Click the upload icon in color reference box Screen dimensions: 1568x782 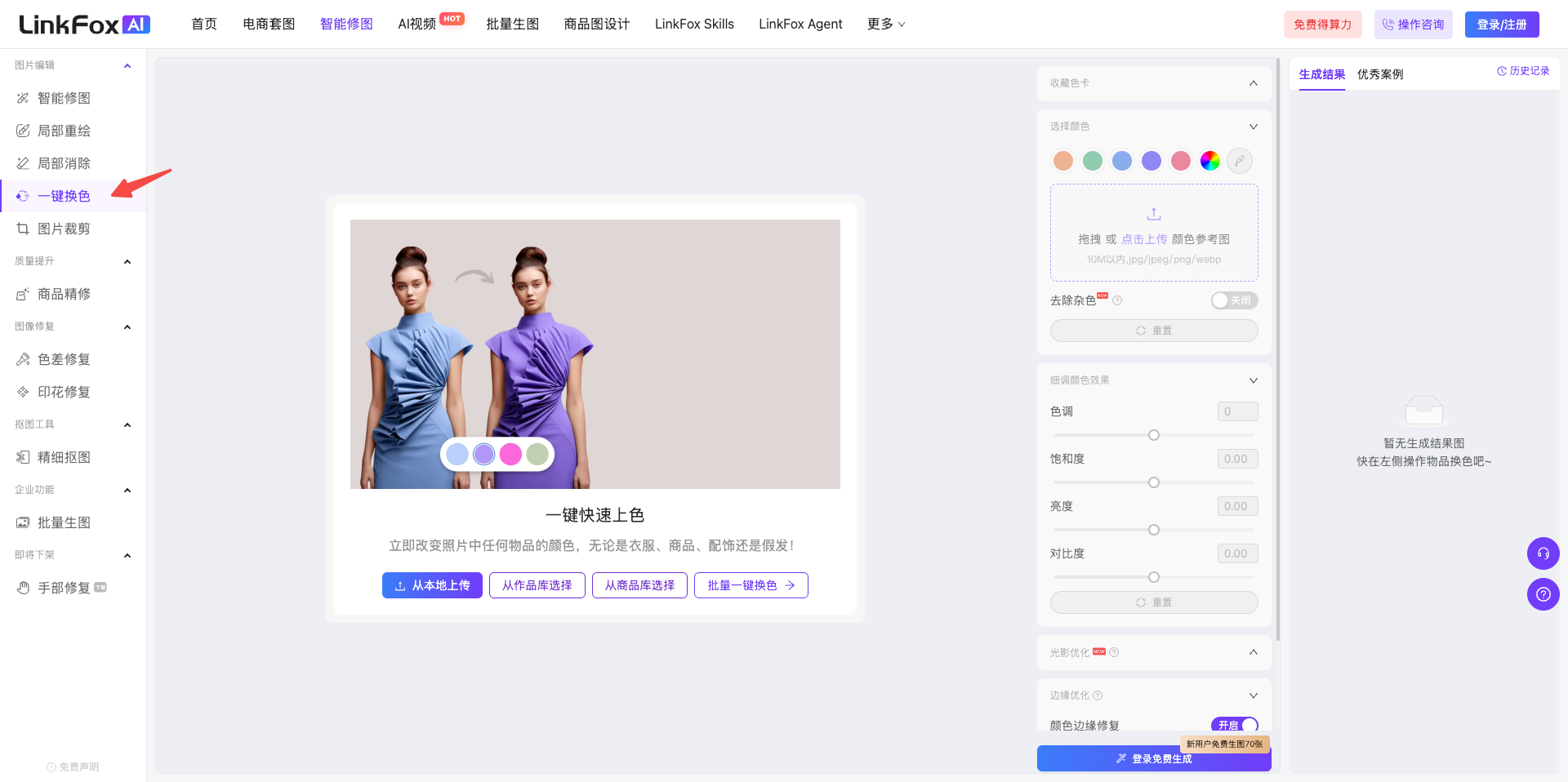[1154, 214]
